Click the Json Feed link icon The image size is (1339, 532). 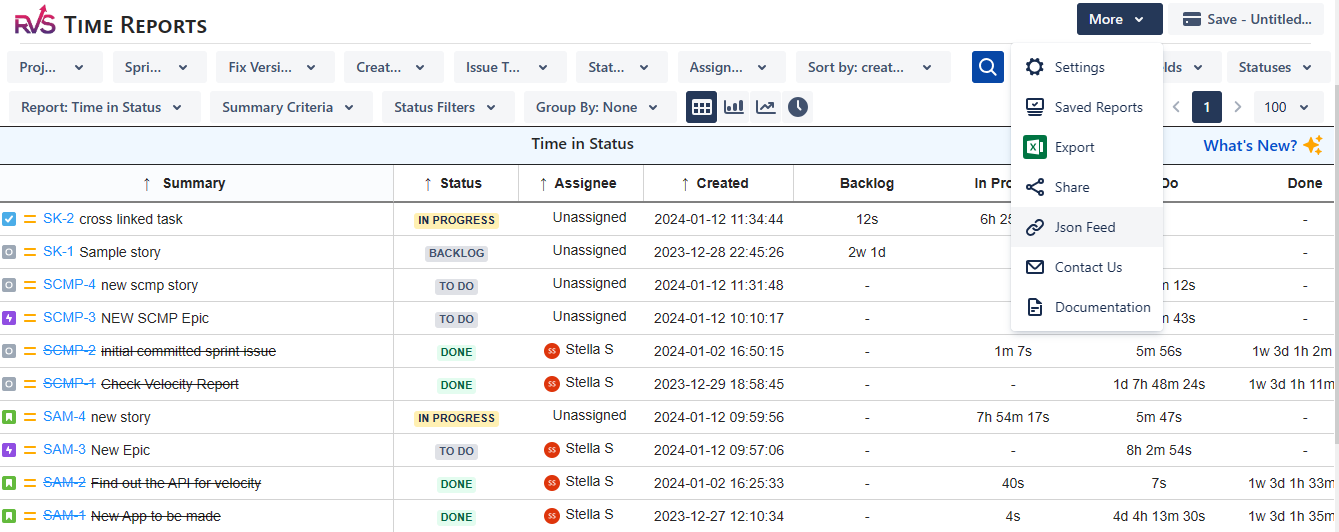pyautogui.click(x=1035, y=227)
